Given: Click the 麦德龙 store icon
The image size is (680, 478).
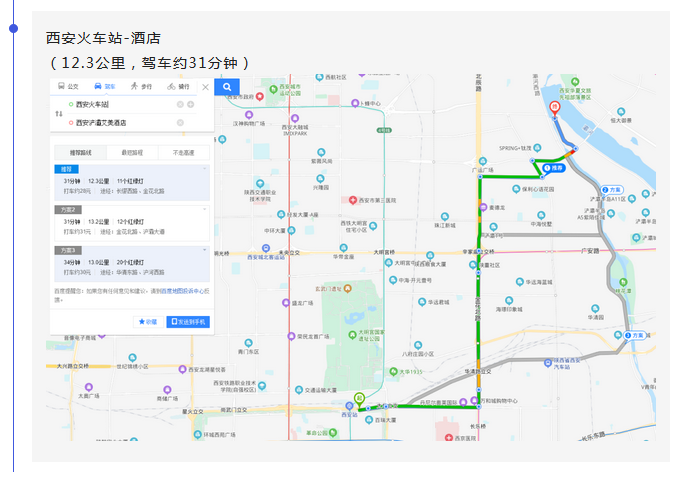Looking at the screenshot, I should click(483, 207).
